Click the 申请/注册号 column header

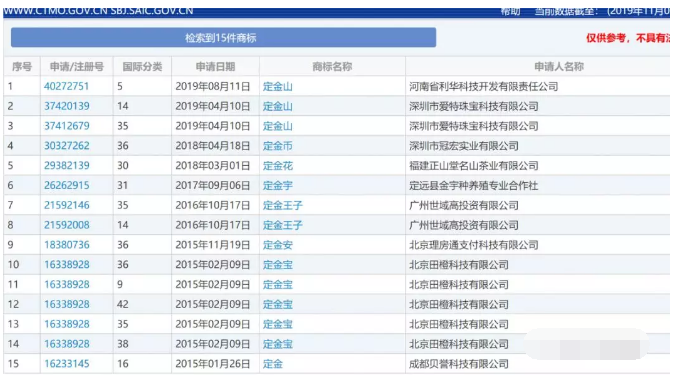77,66
